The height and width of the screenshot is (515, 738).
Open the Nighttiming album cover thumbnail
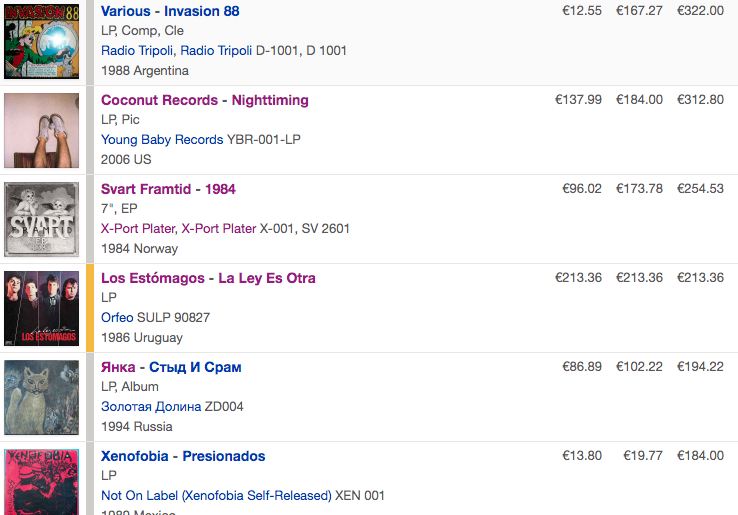click(41, 130)
